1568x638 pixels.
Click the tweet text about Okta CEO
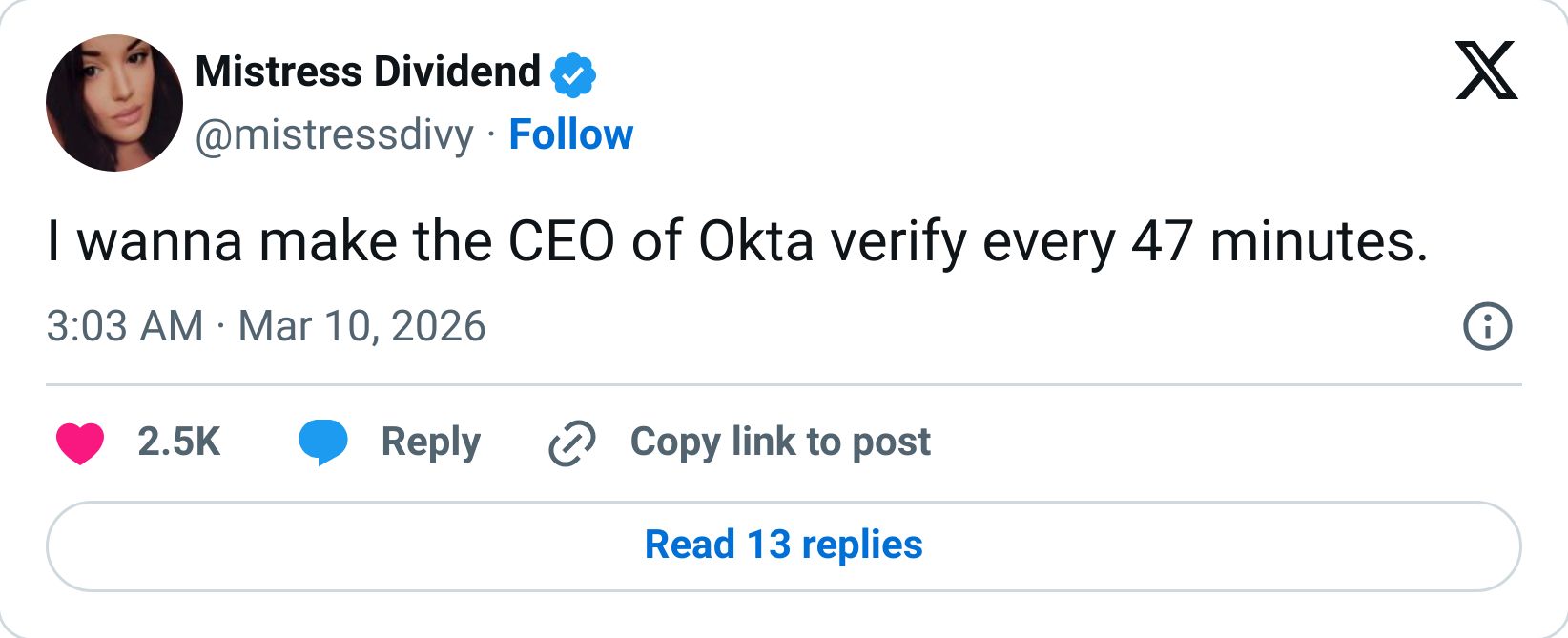(736, 241)
